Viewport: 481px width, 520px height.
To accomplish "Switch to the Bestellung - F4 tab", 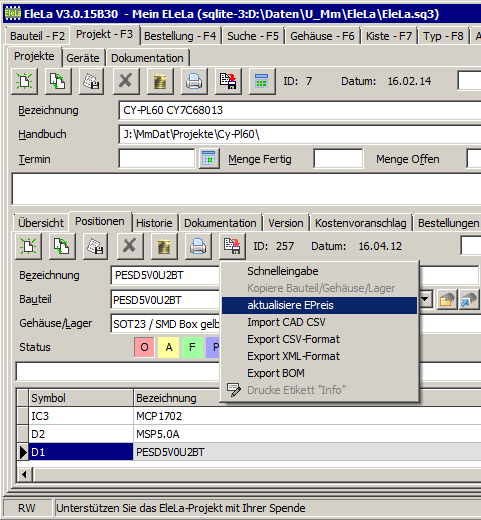I will pyautogui.click(x=180, y=36).
